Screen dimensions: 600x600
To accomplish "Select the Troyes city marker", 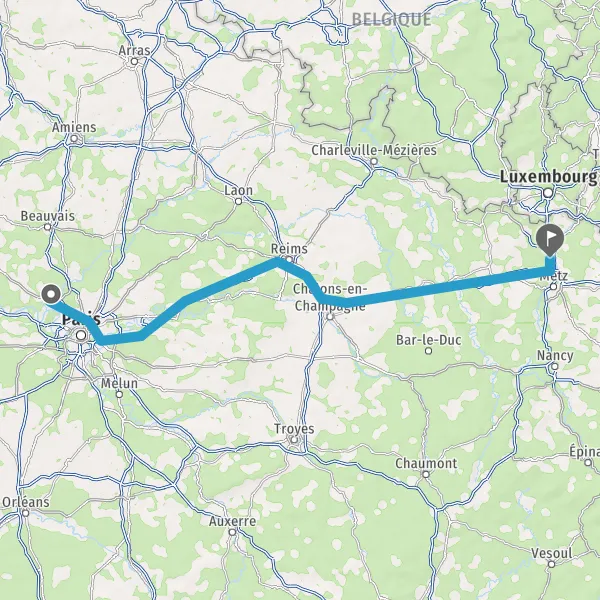I will 294,440.
